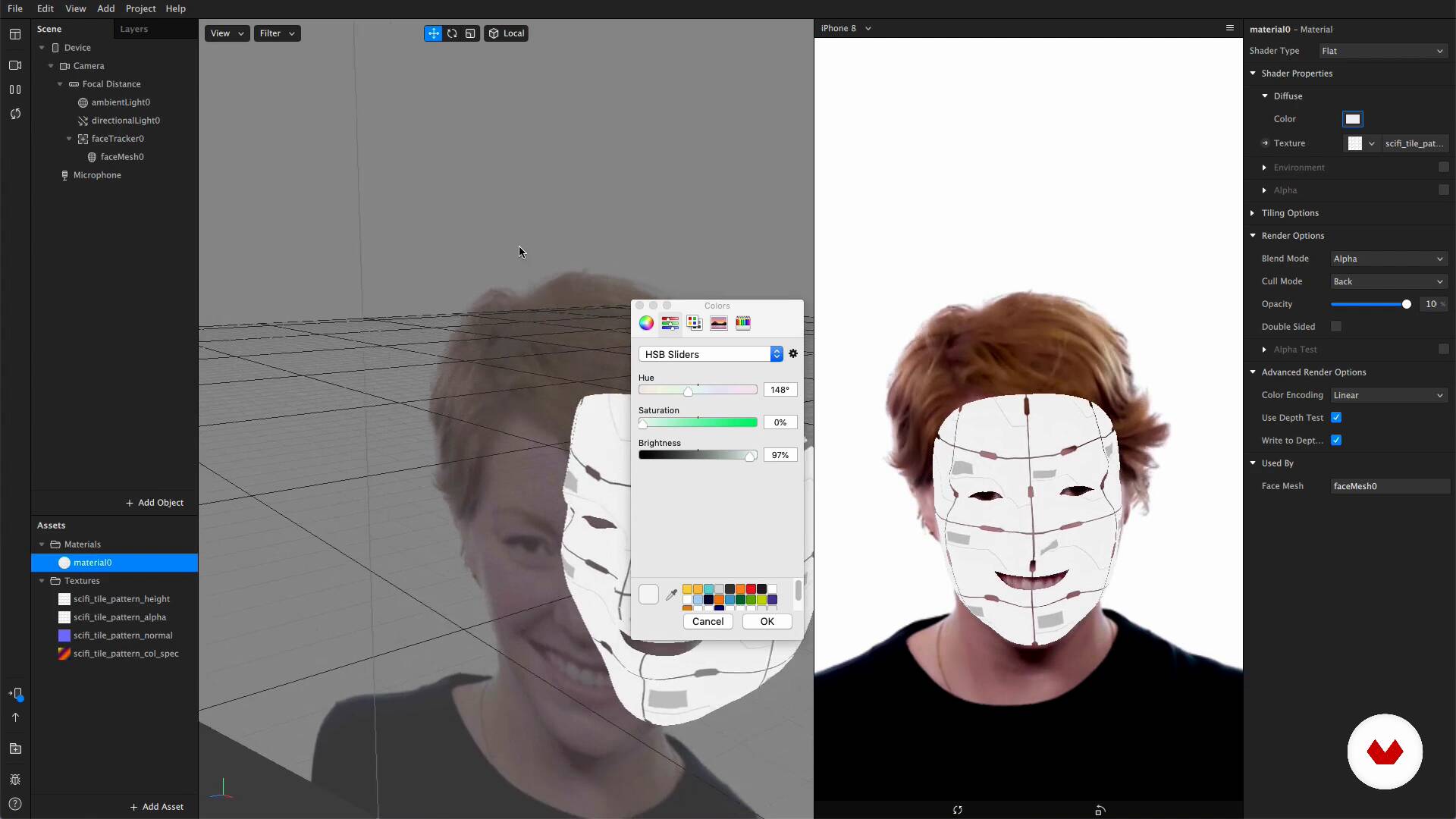Click the Diffuse Color swatch
The width and height of the screenshot is (1456, 819).
point(1352,119)
